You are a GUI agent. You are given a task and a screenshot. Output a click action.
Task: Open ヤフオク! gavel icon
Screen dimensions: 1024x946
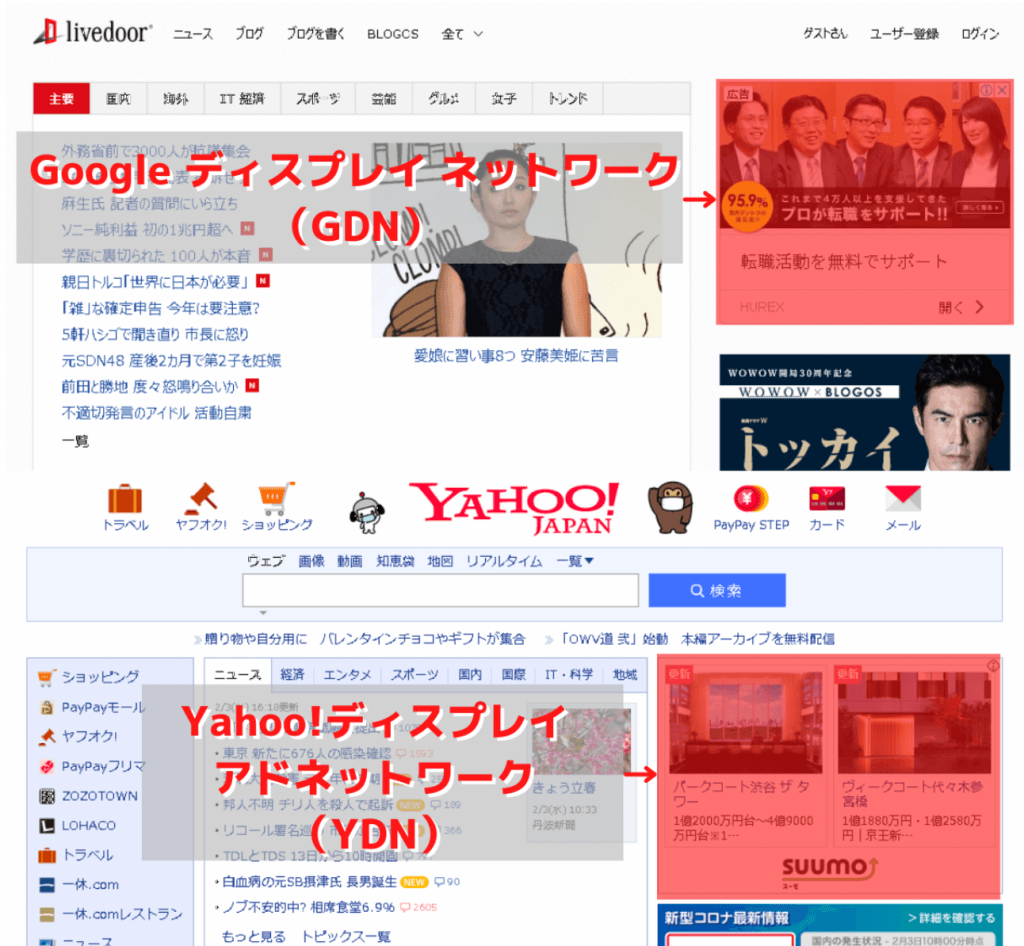point(201,499)
